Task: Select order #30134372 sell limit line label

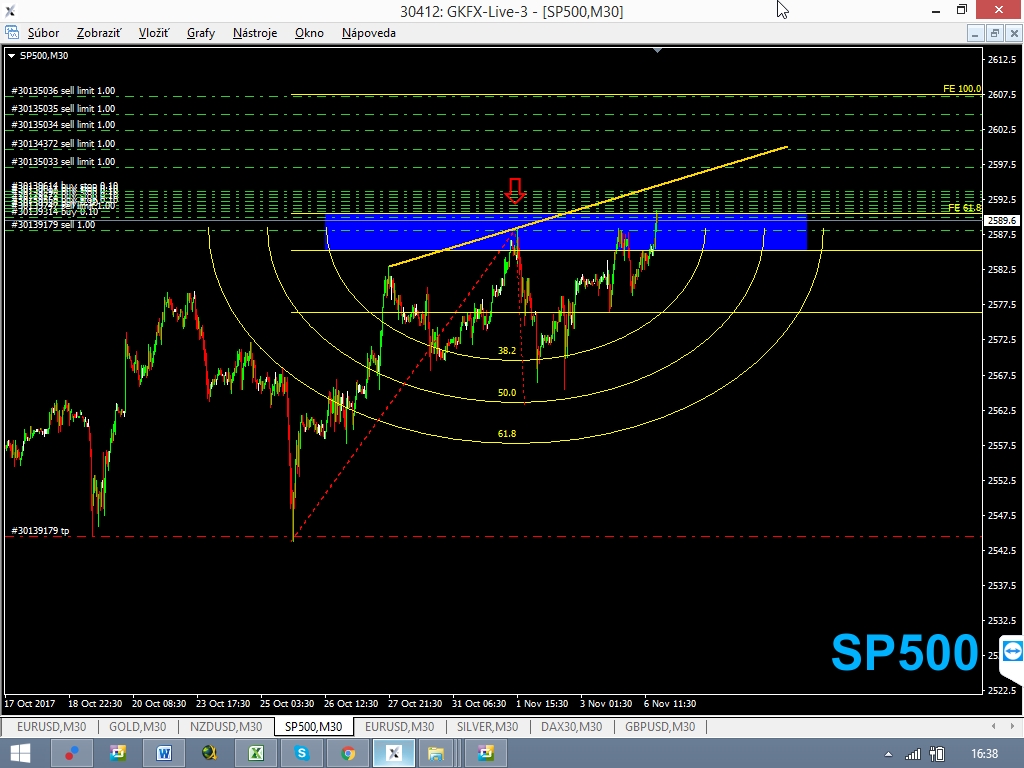Action: point(63,144)
